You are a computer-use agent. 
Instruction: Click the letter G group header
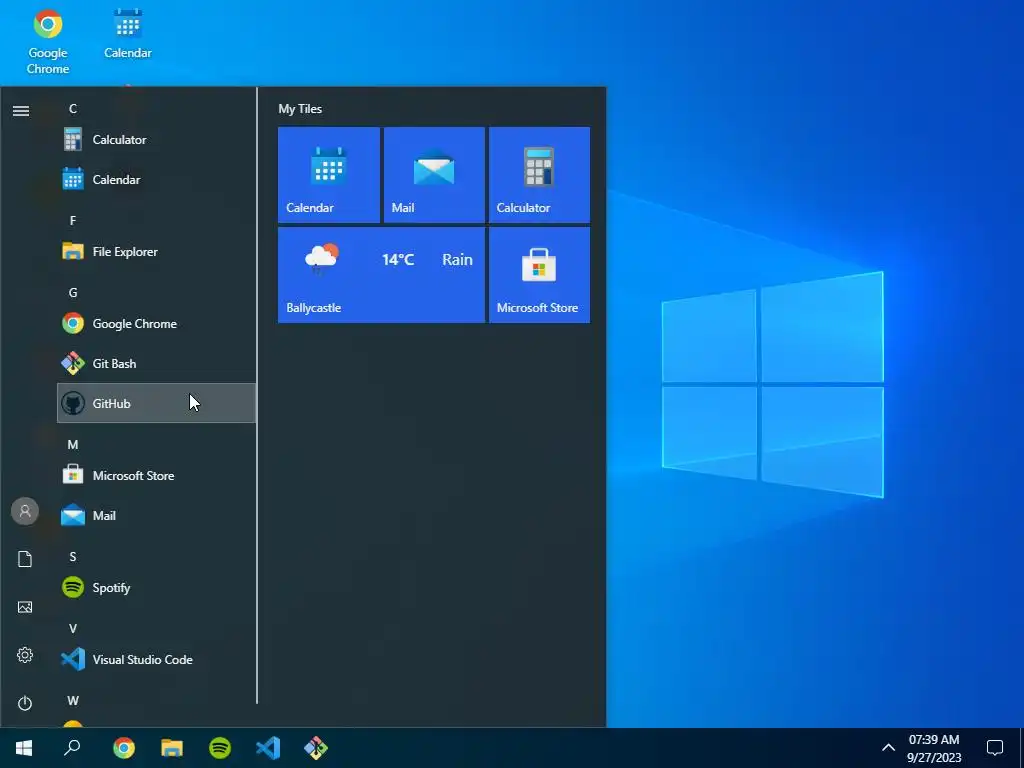73,293
